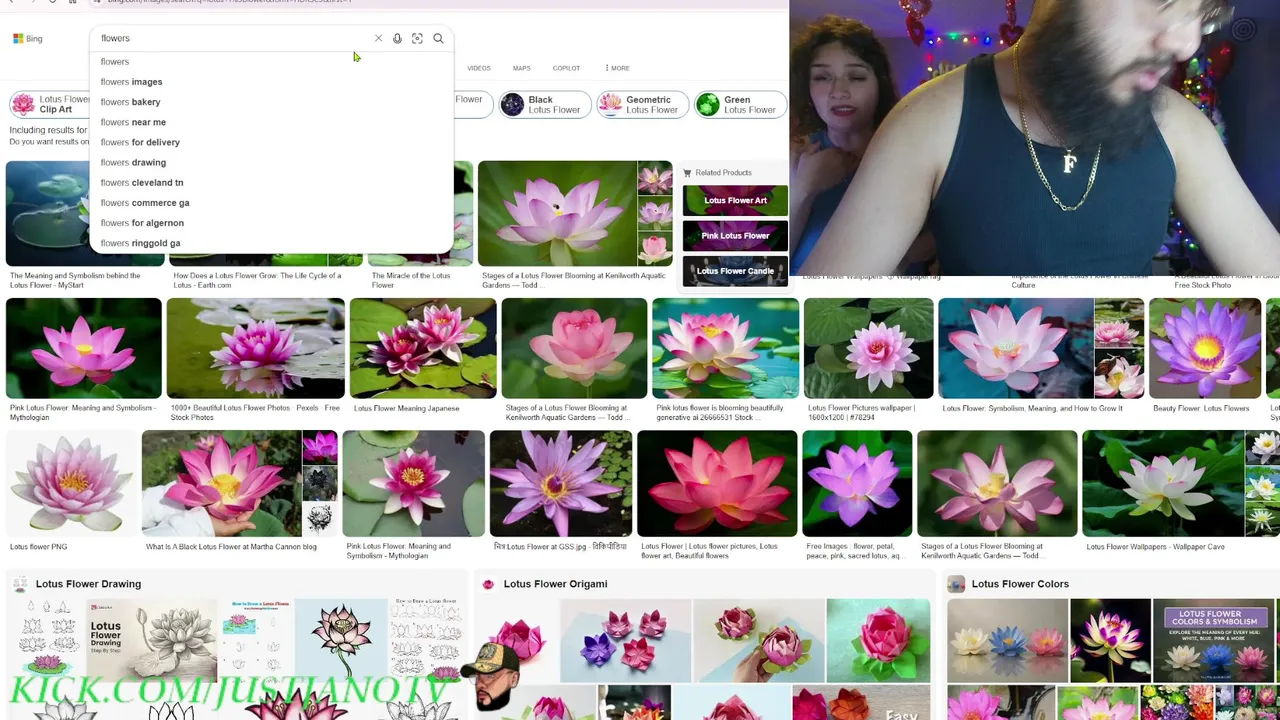Viewport: 1280px width, 720px height.
Task: Expand the More menu
Action: [x=617, y=68]
